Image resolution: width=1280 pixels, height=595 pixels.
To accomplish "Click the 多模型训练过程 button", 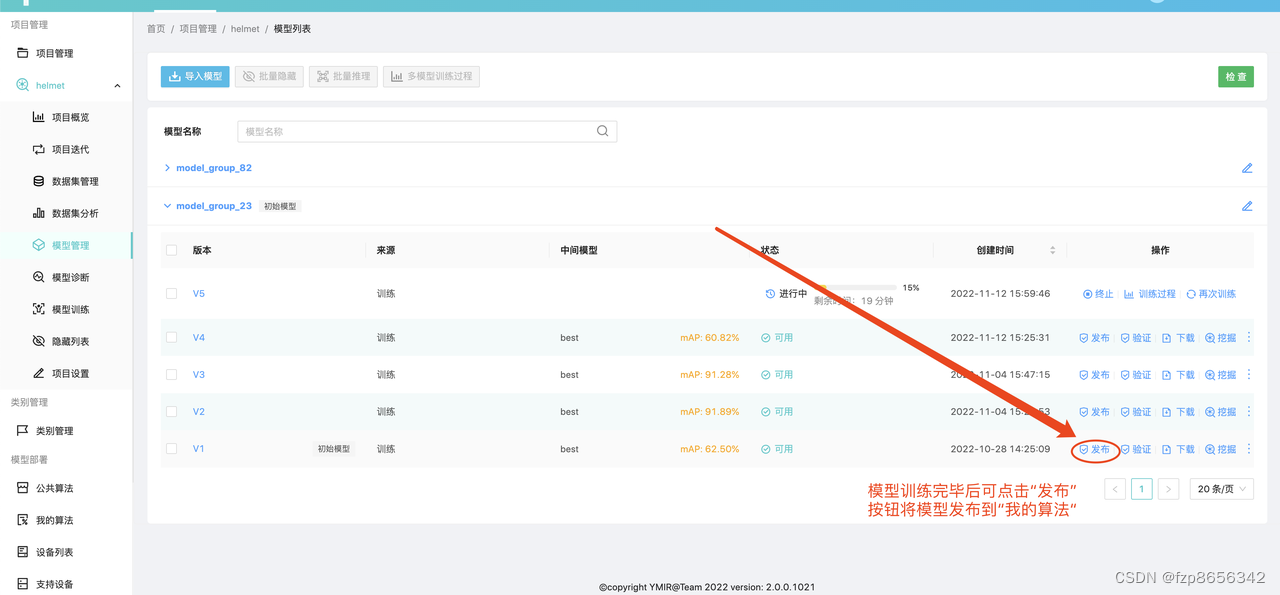I will 431,76.
